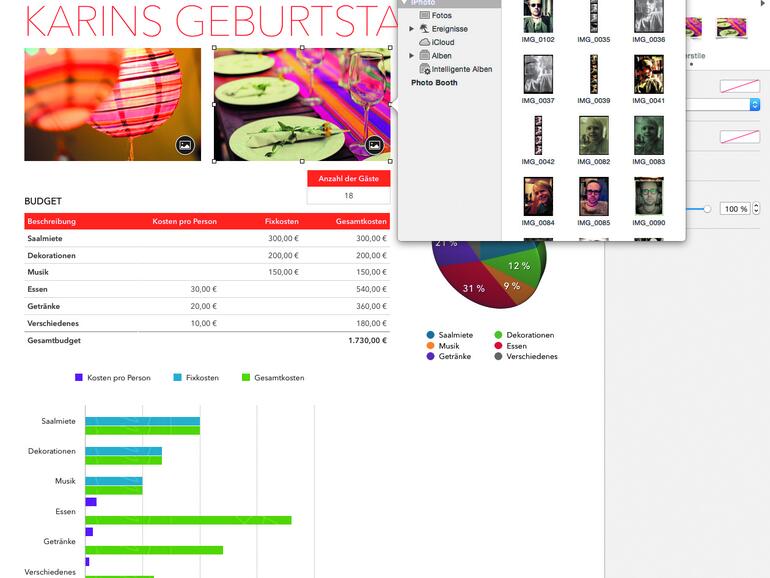Click the Verschiedenes pie legend entry
770x578 pixels.
pyautogui.click(x=526, y=357)
